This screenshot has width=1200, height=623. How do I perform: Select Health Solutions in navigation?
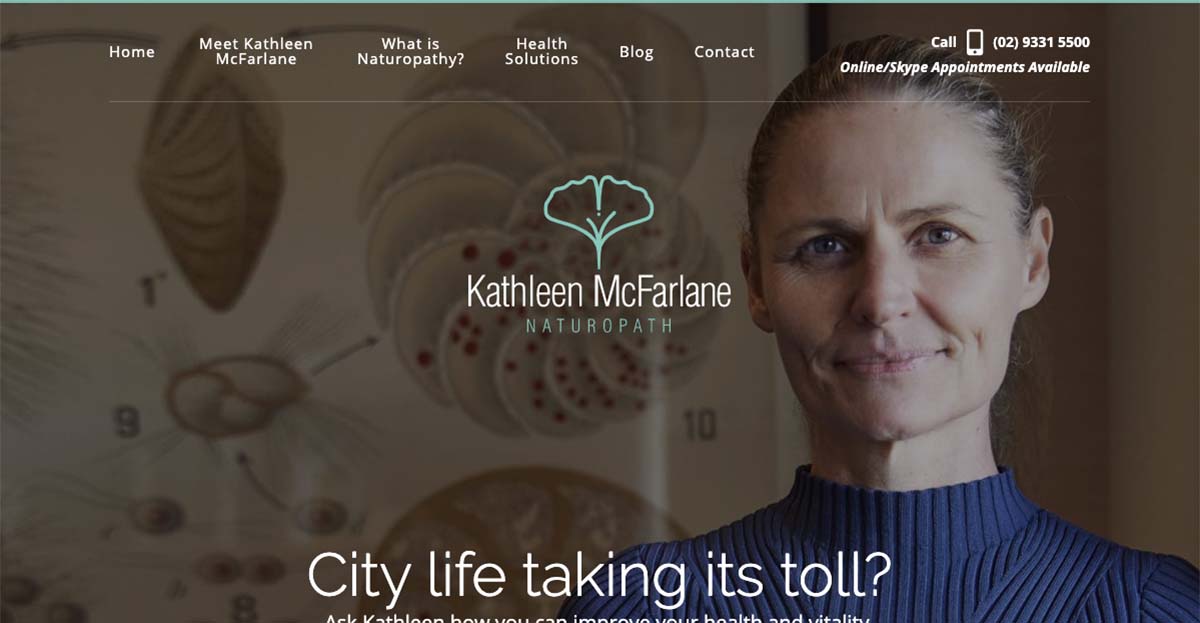click(541, 52)
